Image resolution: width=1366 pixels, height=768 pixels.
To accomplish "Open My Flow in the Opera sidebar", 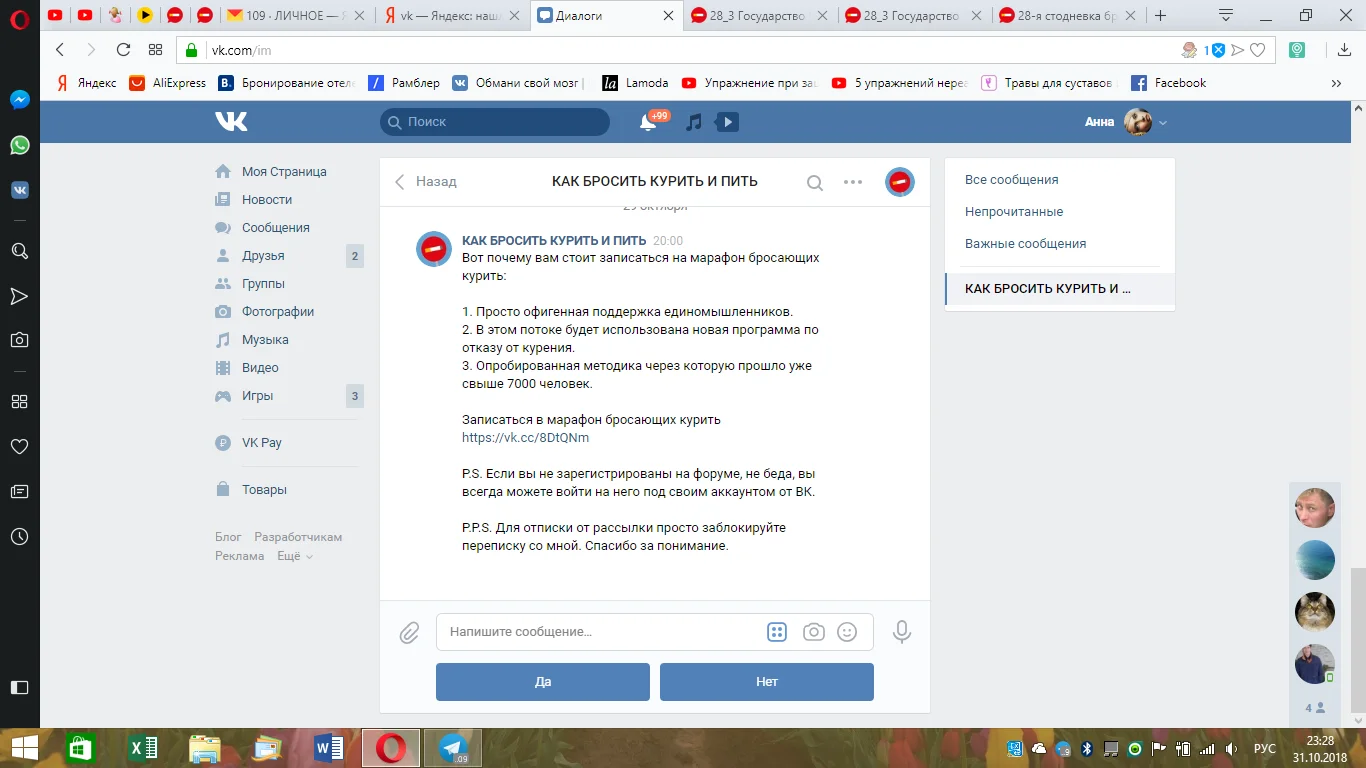I will [x=19, y=296].
